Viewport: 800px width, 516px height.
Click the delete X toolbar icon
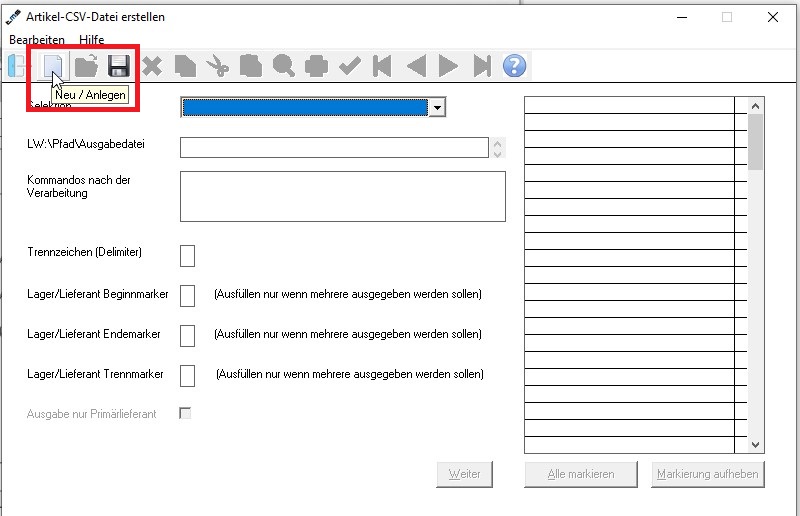tap(152, 66)
